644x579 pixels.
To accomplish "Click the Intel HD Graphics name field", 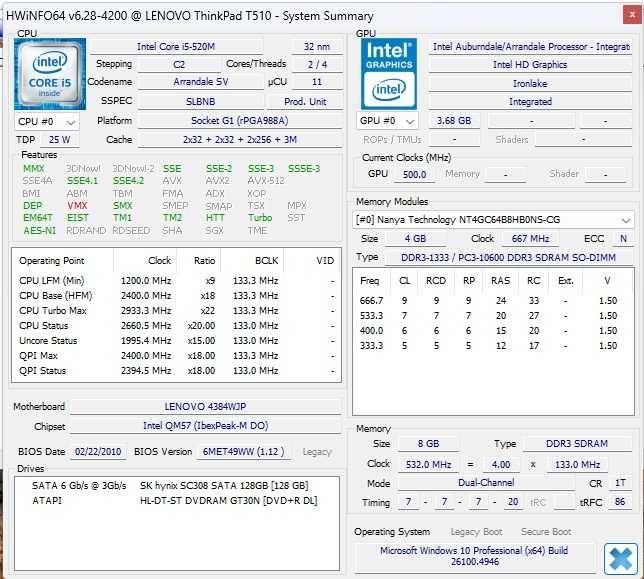I will coord(530,64).
